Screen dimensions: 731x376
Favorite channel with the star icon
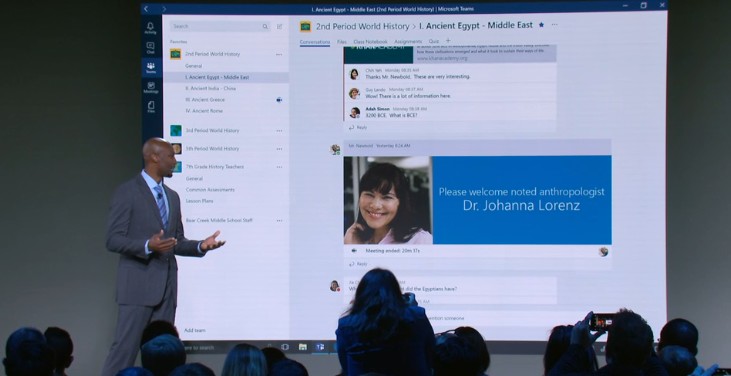pyautogui.click(x=541, y=25)
